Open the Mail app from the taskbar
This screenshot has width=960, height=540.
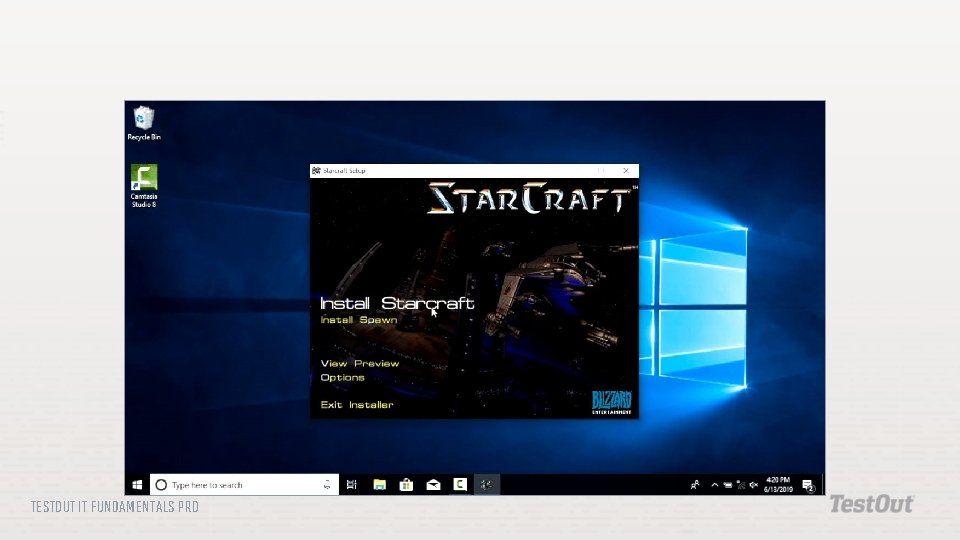[433, 485]
